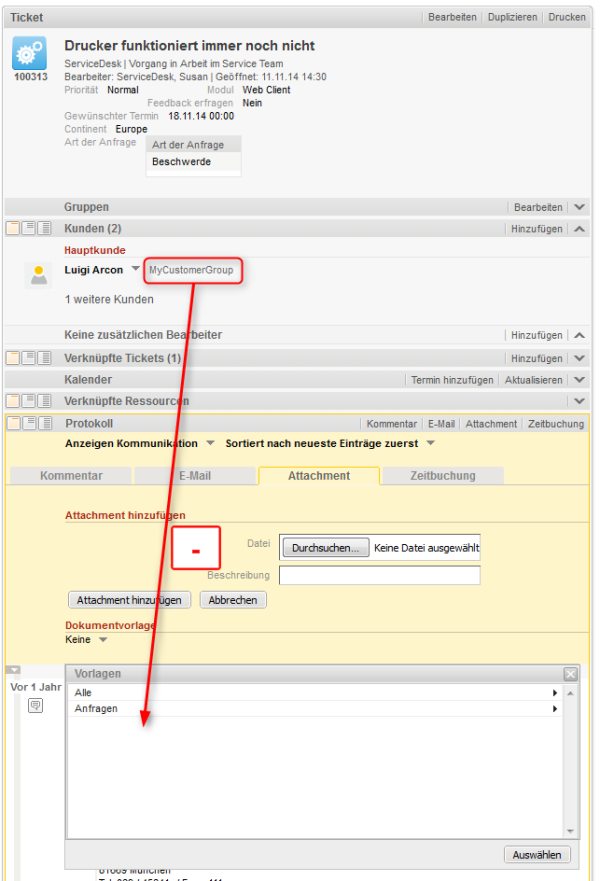Screen dimensions: 600x881
Task: Open the Dokumentvorlage Keine dropdown
Action: pyautogui.click(x=103, y=640)
